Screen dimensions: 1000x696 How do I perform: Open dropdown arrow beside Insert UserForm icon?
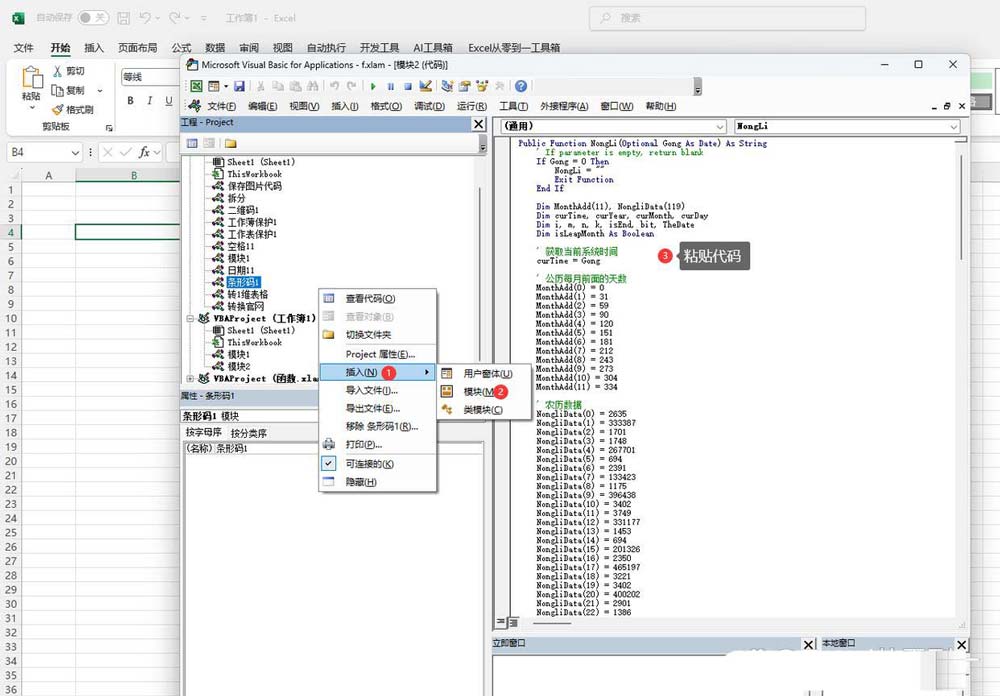226,86
